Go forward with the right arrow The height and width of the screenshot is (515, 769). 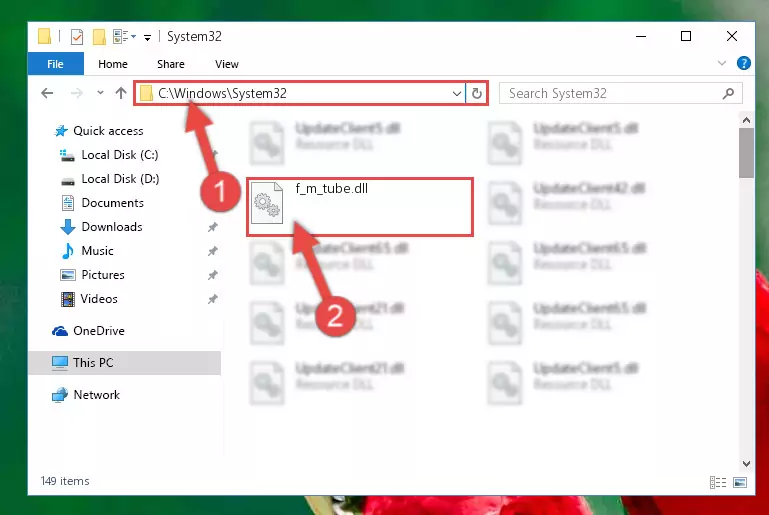tap(77, 93)
